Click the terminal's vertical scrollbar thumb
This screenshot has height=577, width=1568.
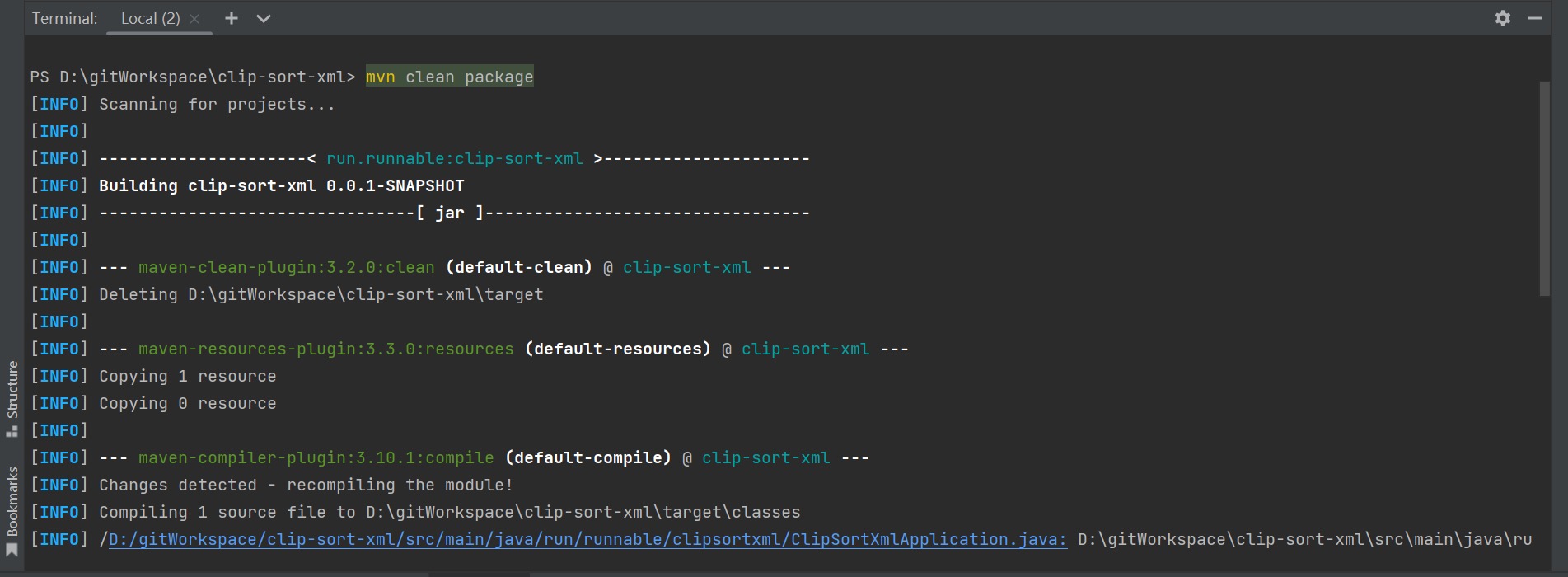[1544, 188]
